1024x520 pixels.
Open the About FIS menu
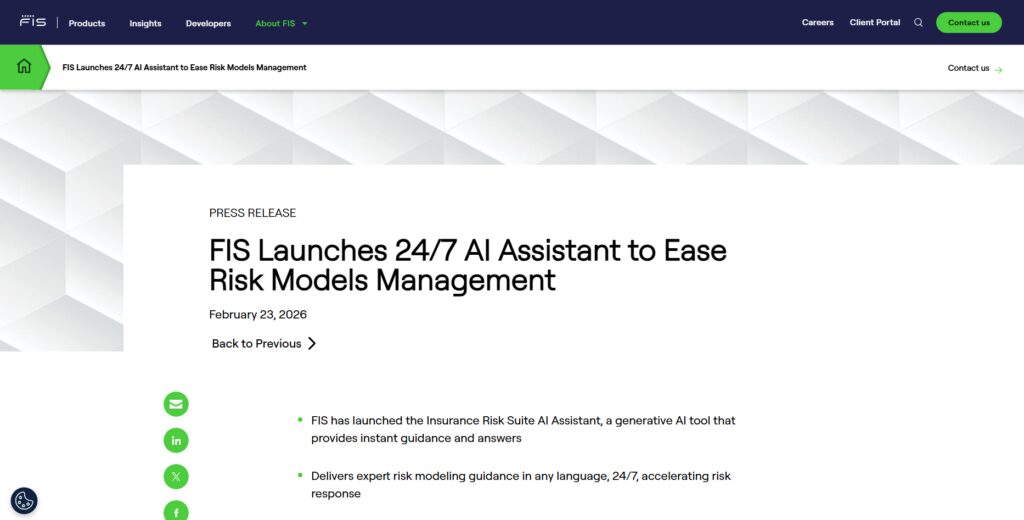click(x=275, y=24)
